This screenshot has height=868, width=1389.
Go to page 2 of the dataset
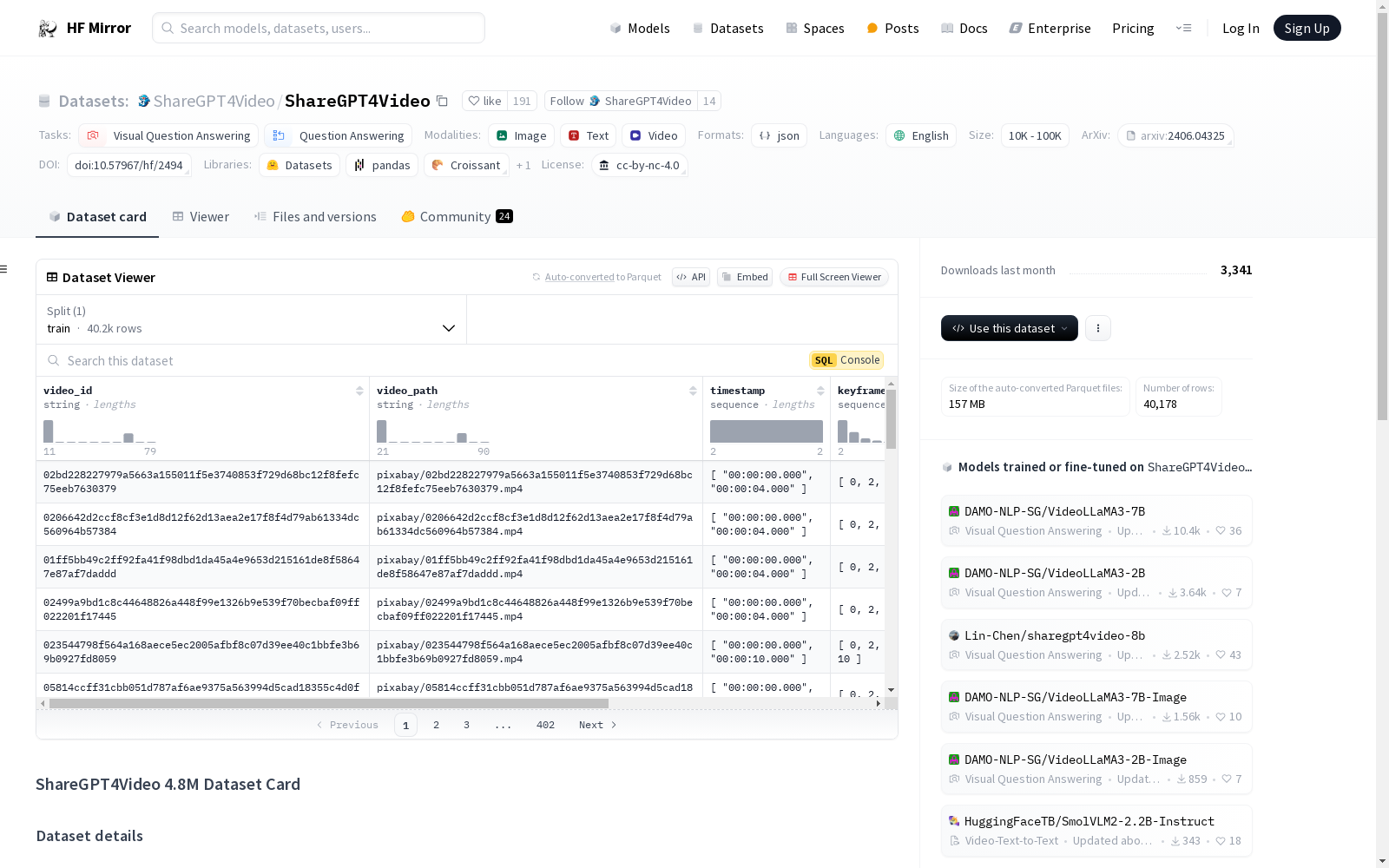(436, 725)
